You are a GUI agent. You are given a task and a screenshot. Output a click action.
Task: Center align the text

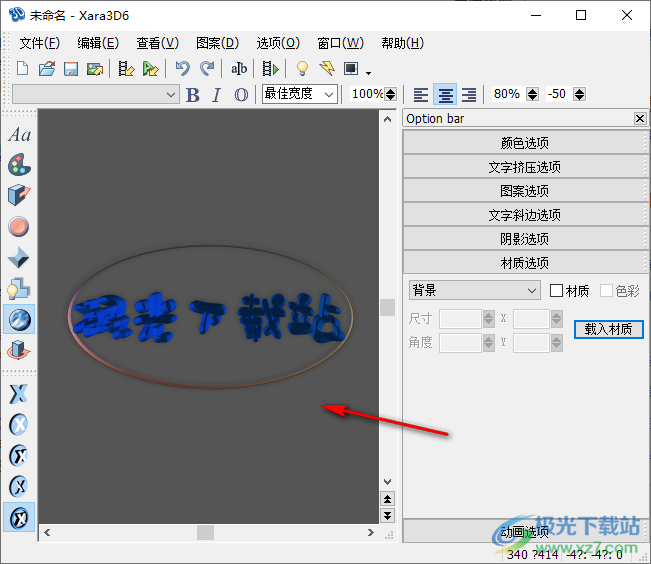[x=445, y=94]
